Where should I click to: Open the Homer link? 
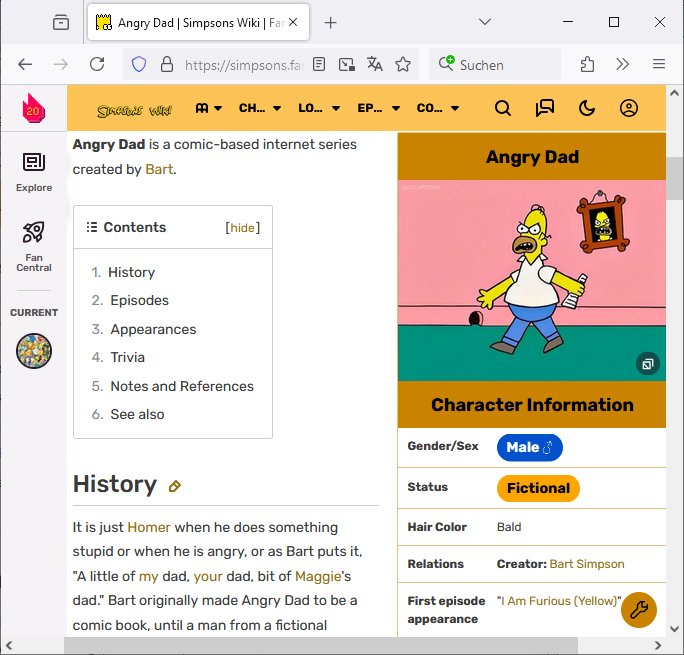pyautogui.click(x=149, y=527)
